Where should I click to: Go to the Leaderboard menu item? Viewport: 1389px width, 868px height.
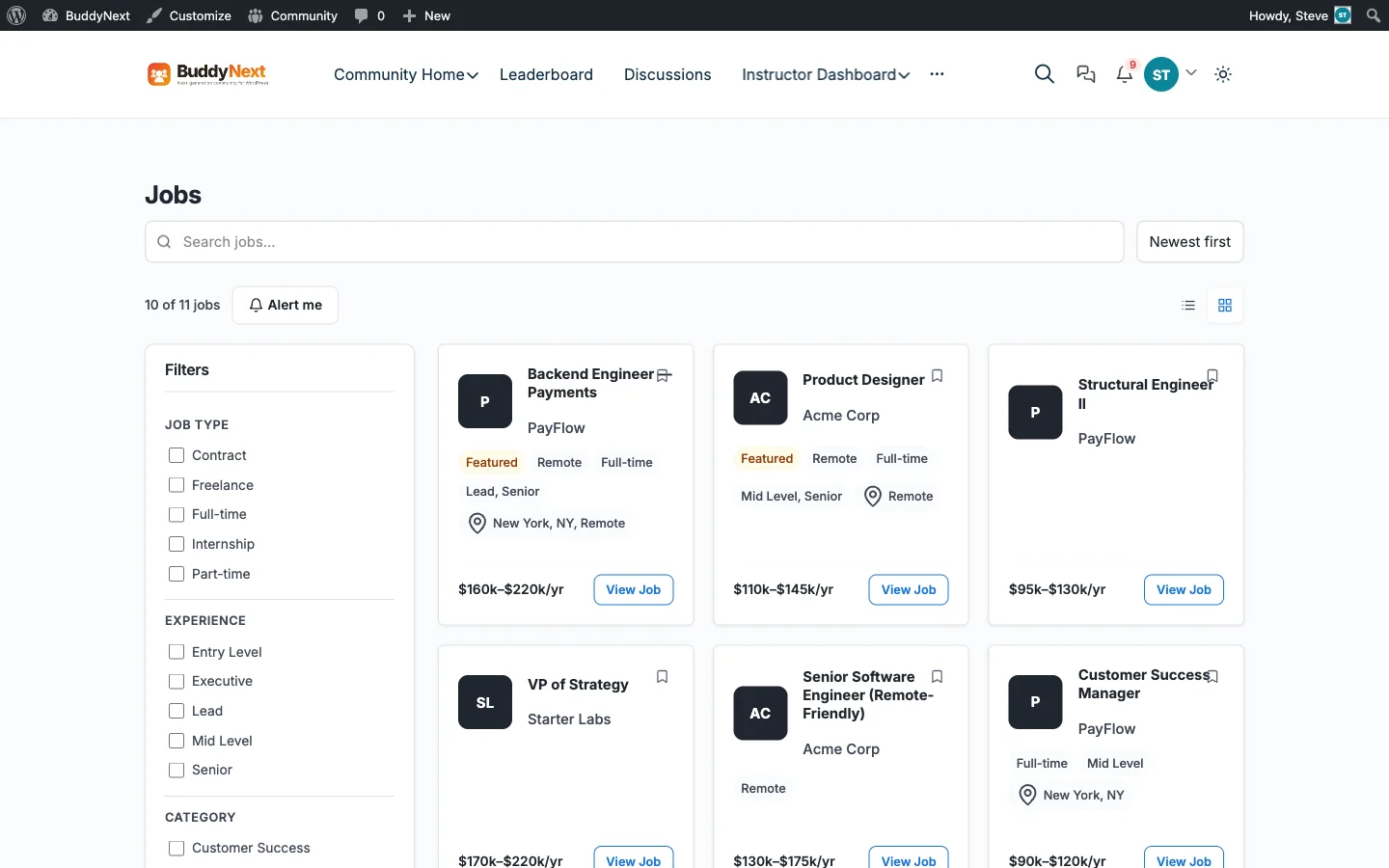tap(546, 74)
